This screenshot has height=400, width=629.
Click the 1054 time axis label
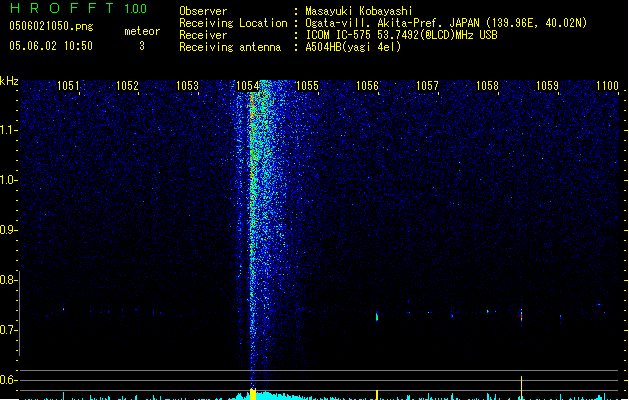point(248,85)
